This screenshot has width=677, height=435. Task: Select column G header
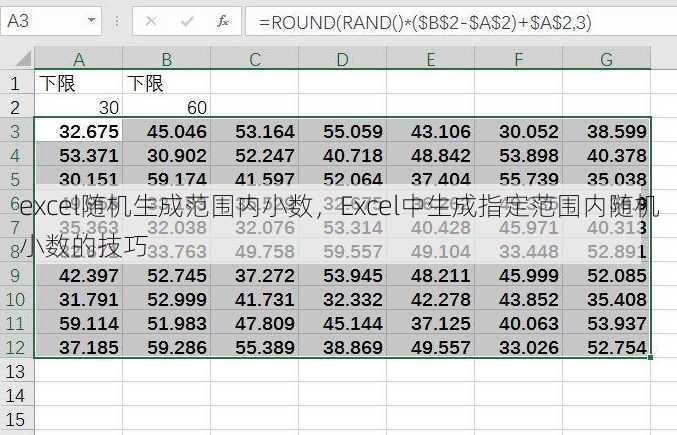coord(607,59)
